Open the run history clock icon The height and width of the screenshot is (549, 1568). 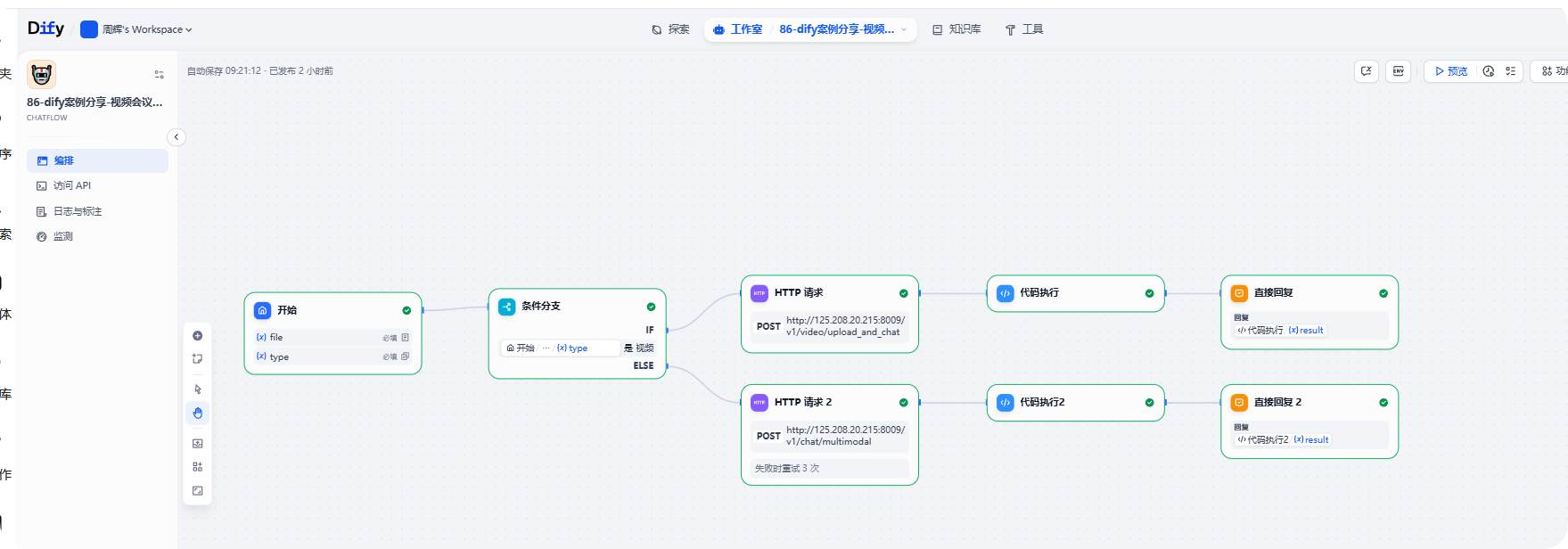point(1489,71)
